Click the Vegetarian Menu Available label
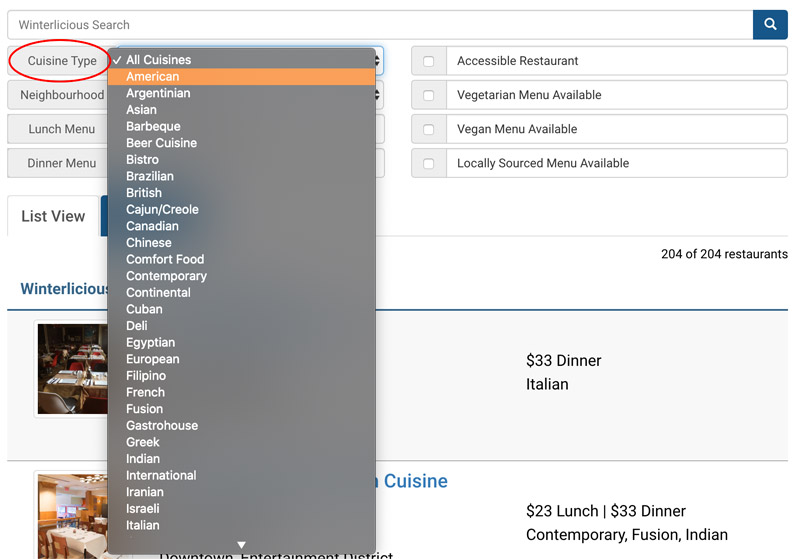Viewport: 800px width, 559px height. [x=529, y=95]
